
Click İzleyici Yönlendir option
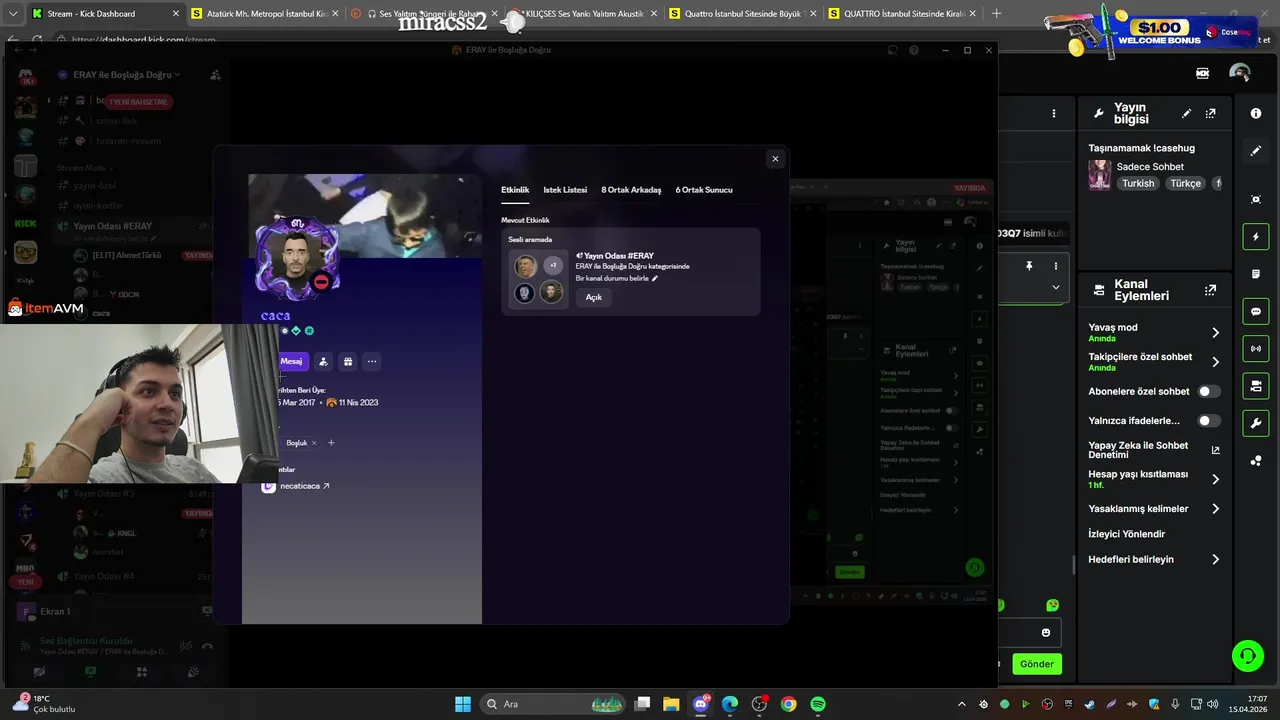(x=1127, y=534)
